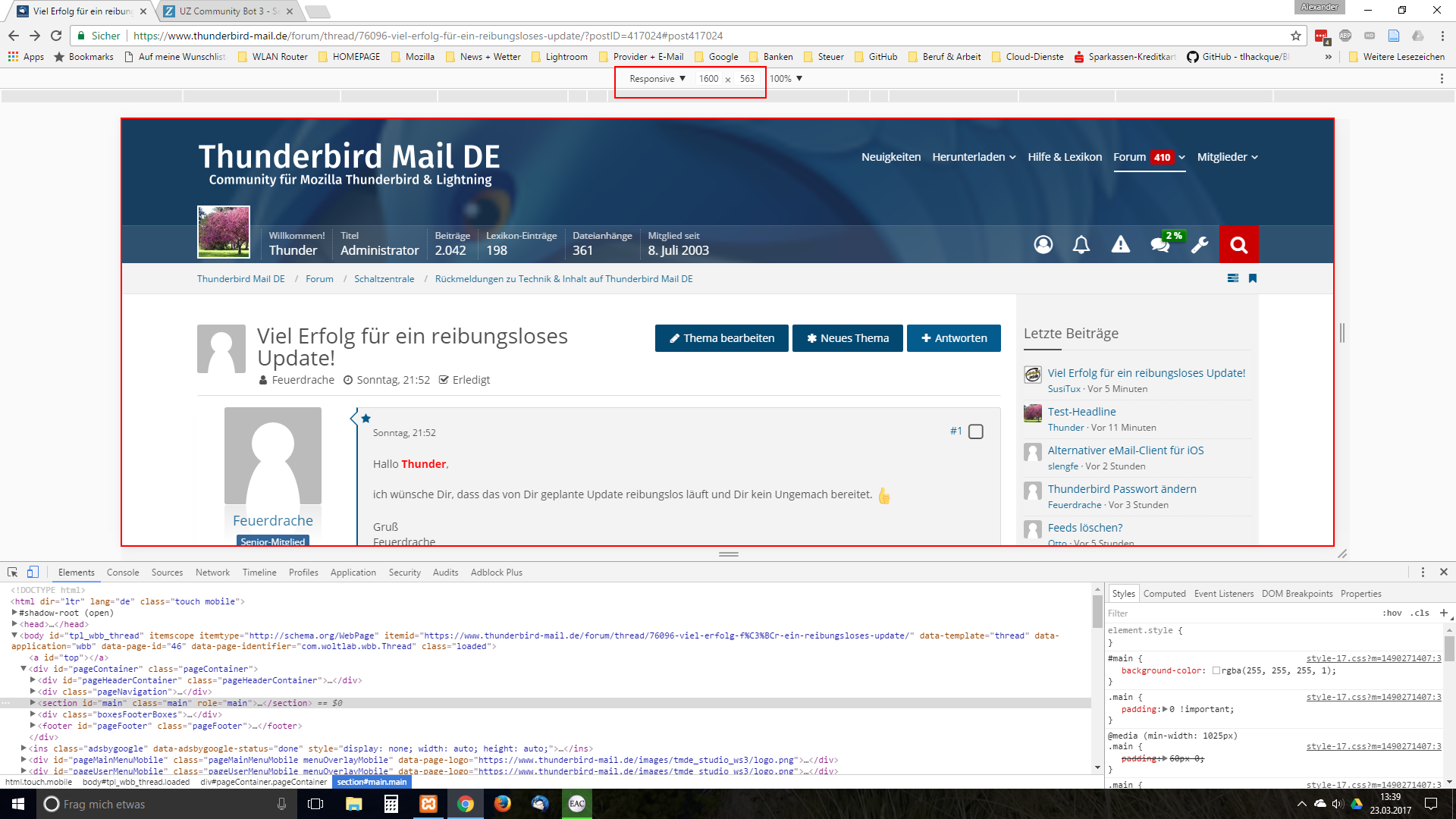
Task: Click the Styles filter input field
Action: (x=1236, y=613)
